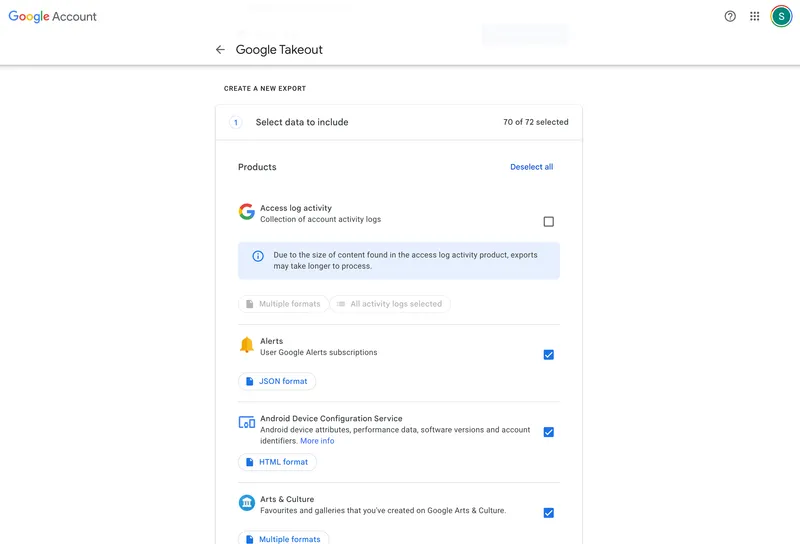The width and height of the screenshot is (800, 544).
Task: Click the file icon in the HTML format chip
Action: click(249, 462)
